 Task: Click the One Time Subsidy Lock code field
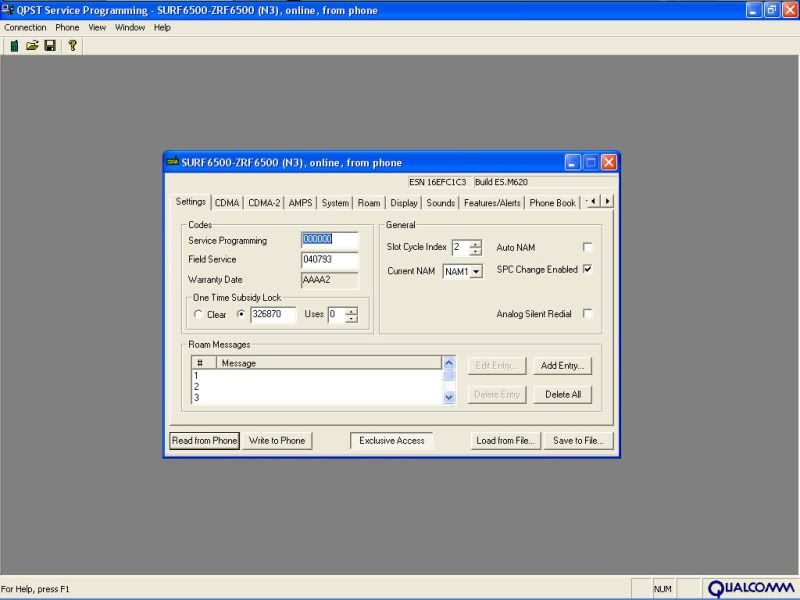(273, 314)
